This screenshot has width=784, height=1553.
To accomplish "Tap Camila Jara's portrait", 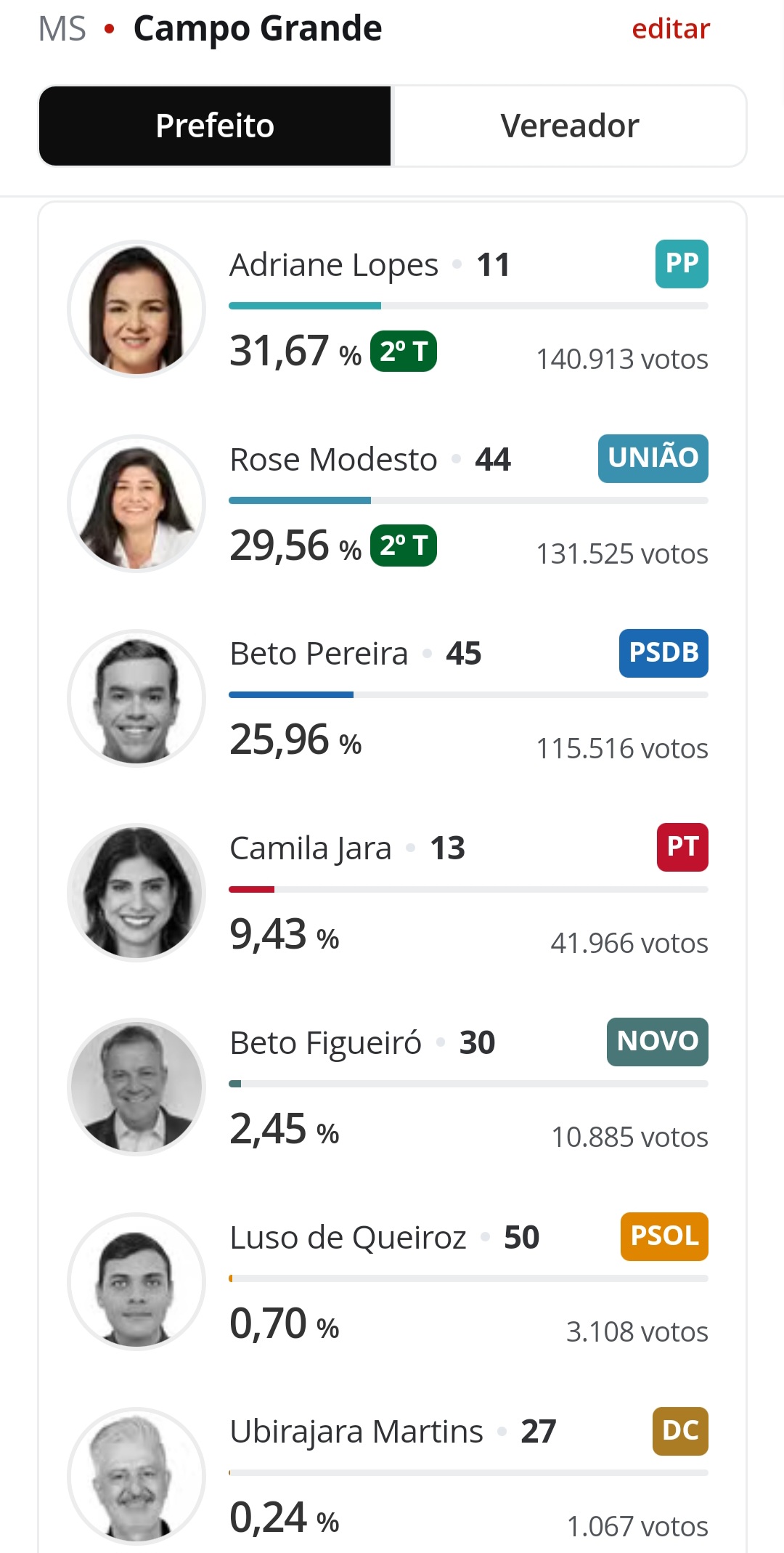I will [136, 893].
